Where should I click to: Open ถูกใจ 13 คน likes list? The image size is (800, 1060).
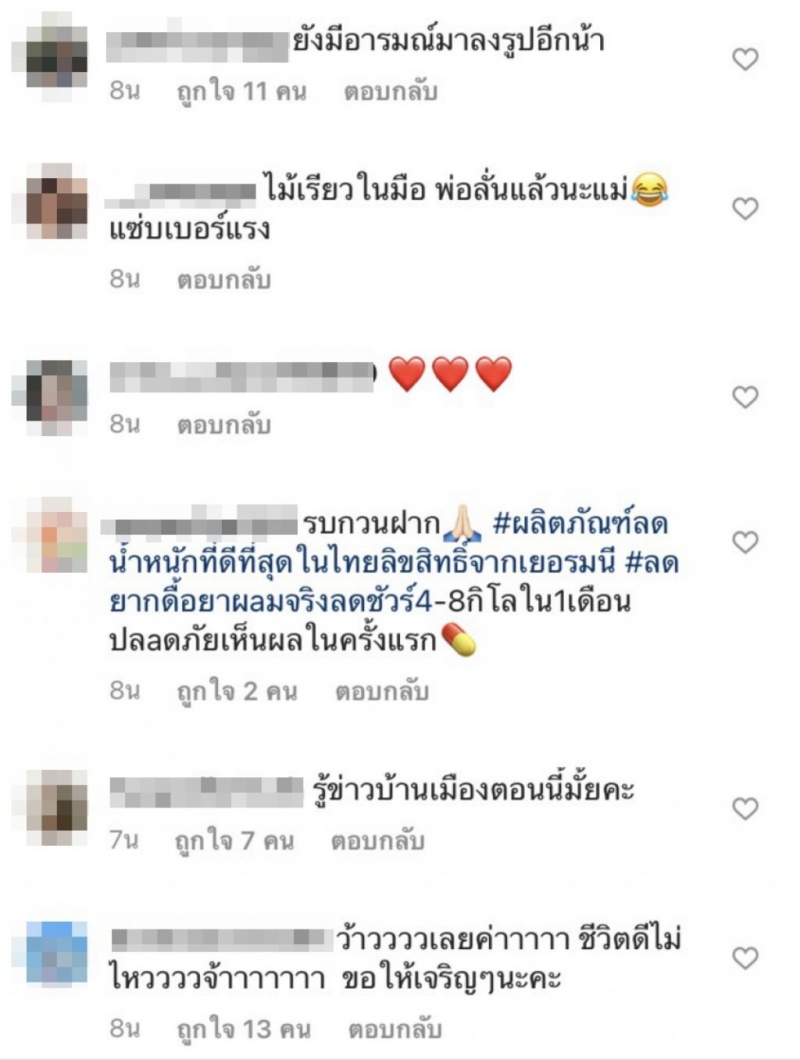(x=243, y=1029)
